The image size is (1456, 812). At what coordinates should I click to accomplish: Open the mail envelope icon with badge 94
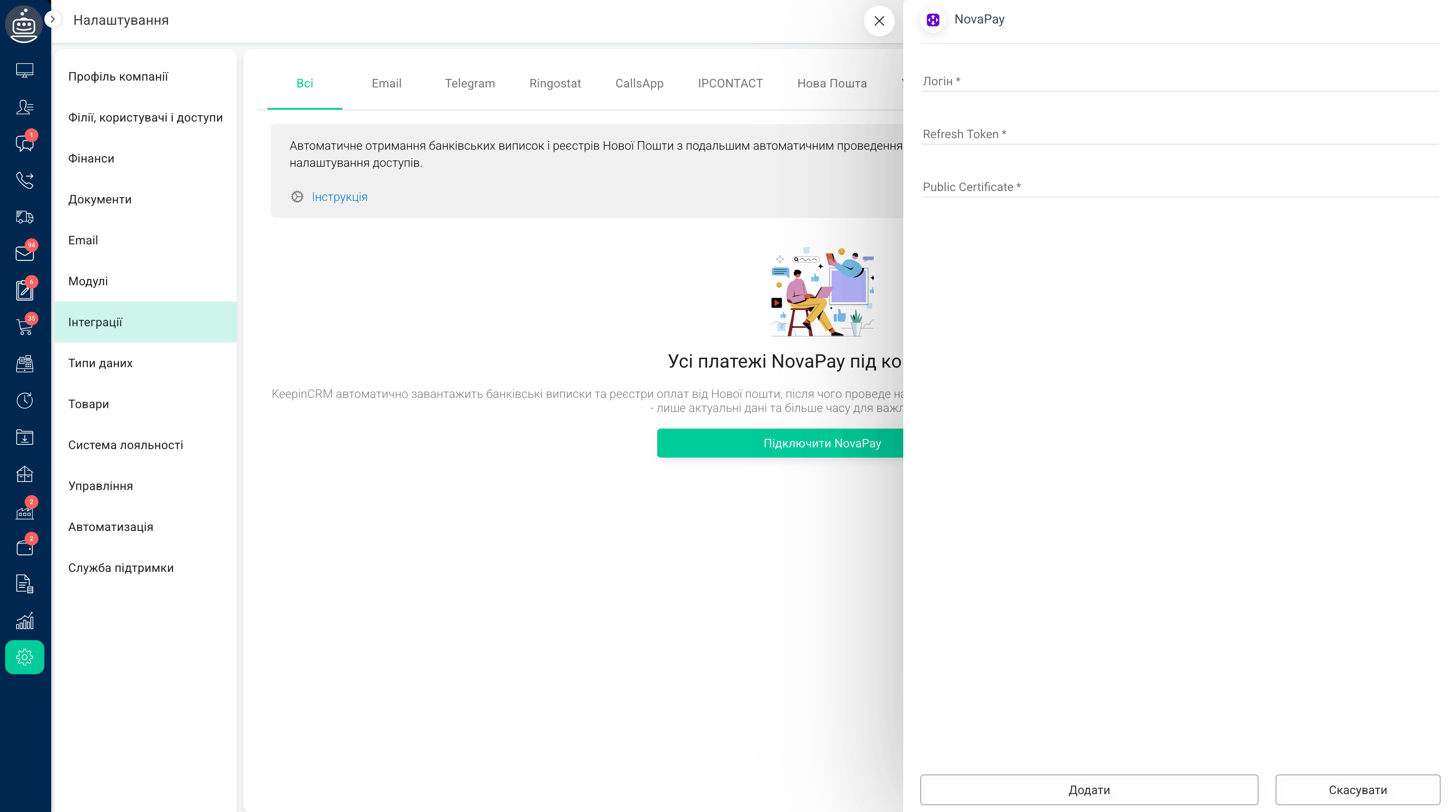(x=24, y=253)
